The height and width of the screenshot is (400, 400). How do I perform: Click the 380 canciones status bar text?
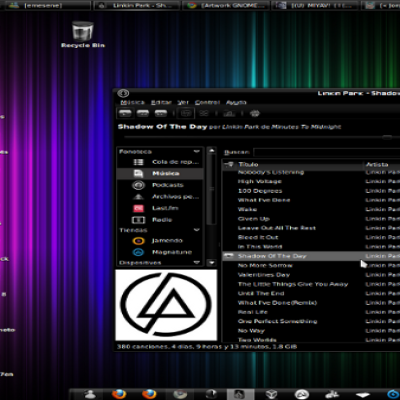207,347
